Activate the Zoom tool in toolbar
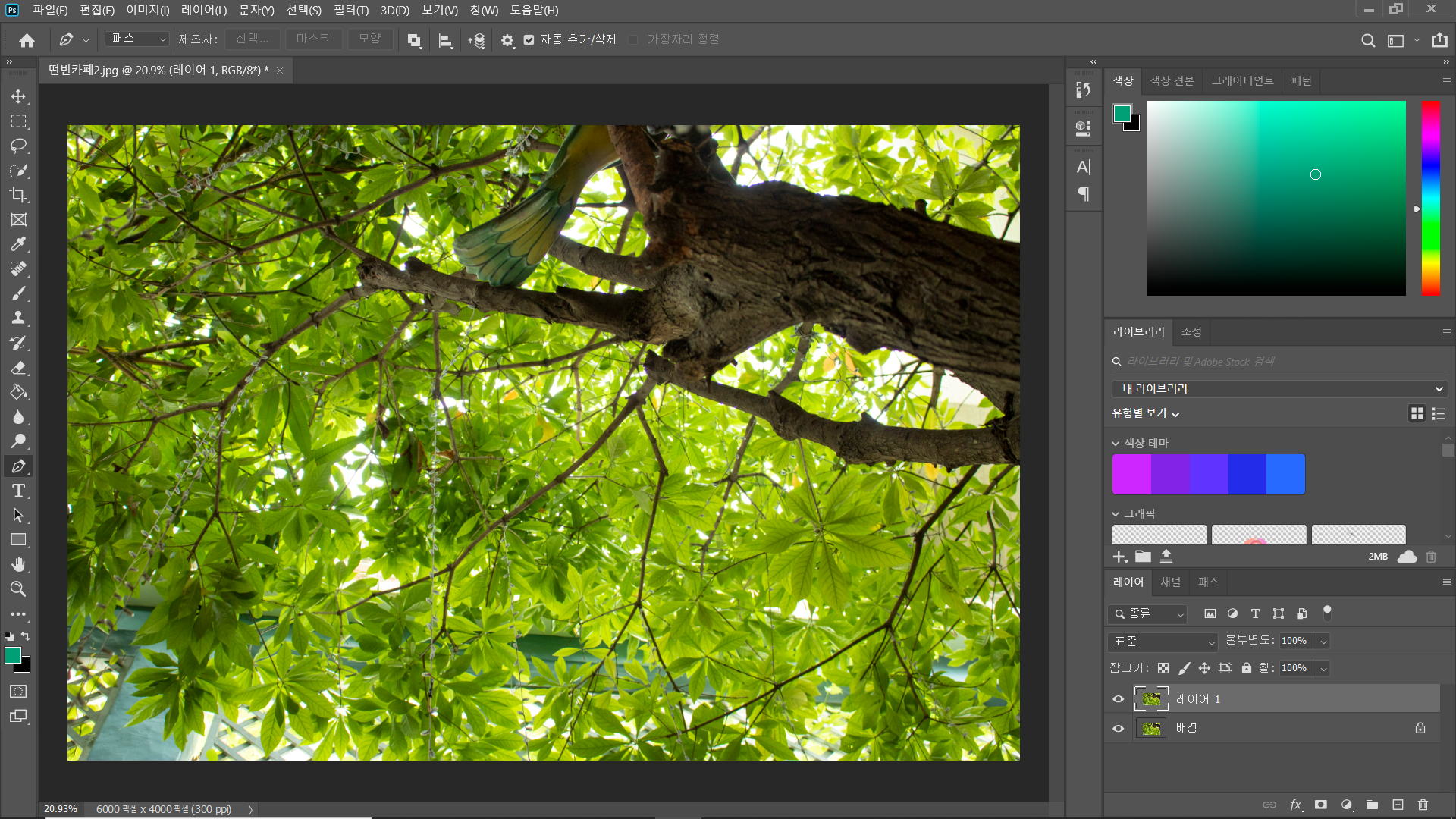 18,589
